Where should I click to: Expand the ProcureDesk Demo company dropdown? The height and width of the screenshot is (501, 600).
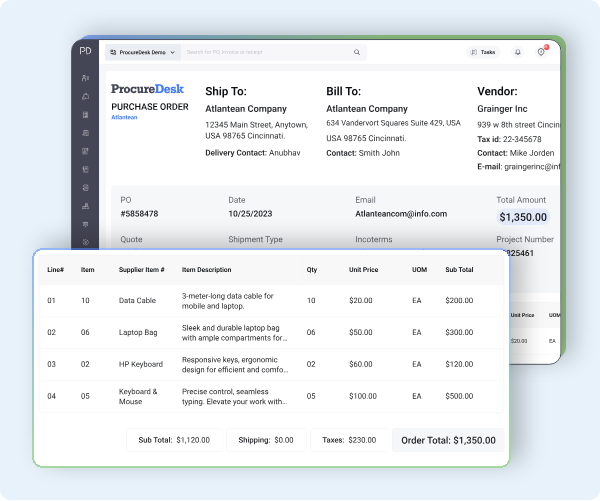(x=143, y=52)
